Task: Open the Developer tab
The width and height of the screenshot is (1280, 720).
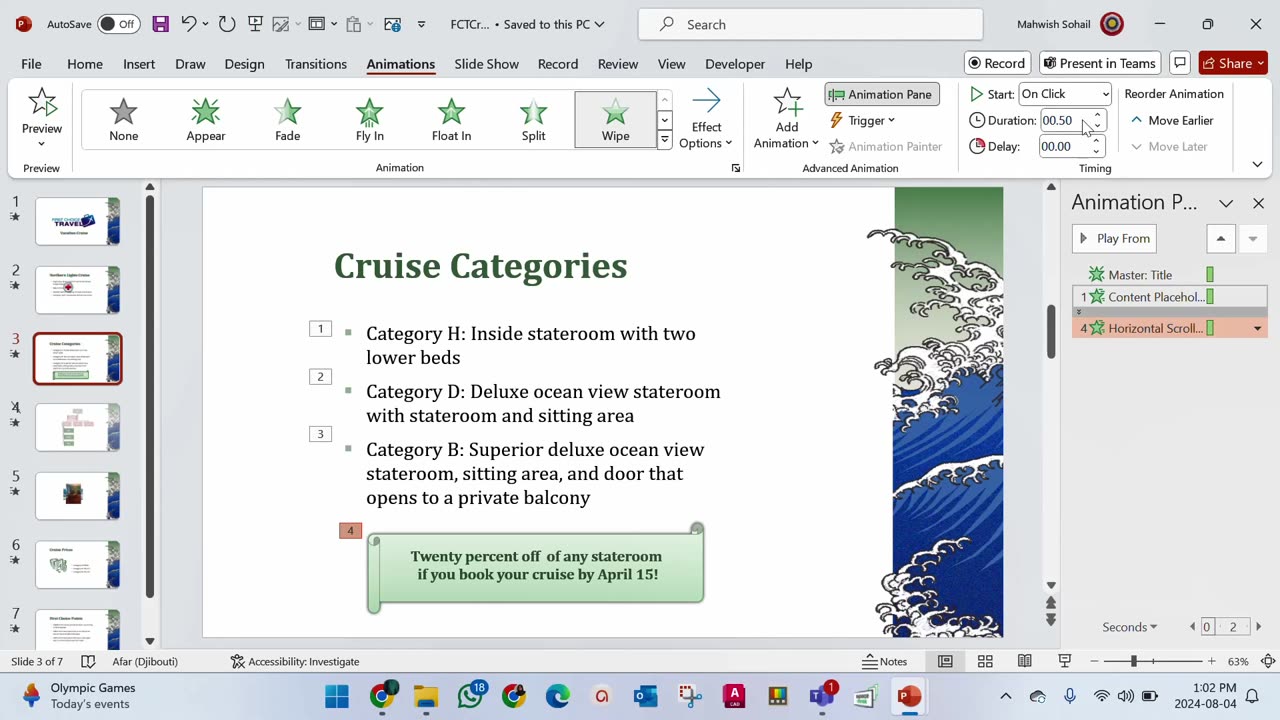Action: coord(735,64)
